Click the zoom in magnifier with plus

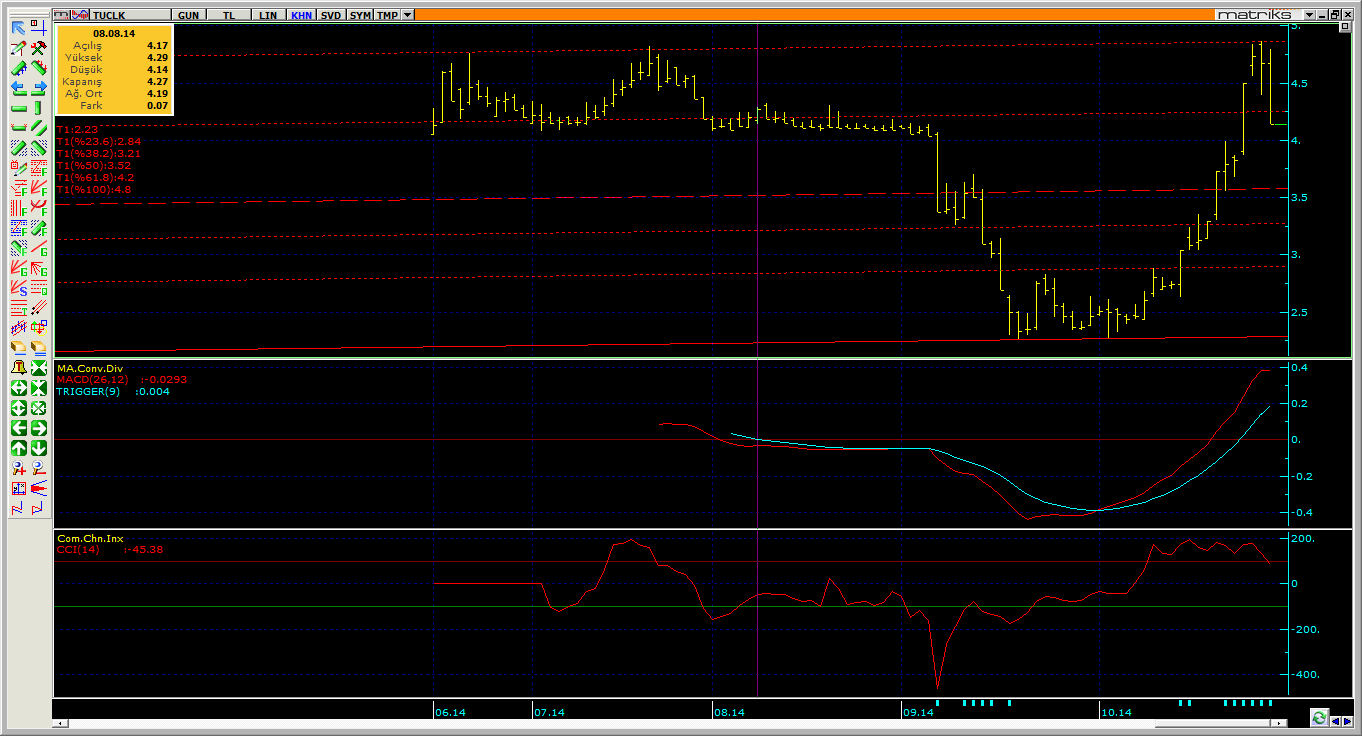(18, 468)
